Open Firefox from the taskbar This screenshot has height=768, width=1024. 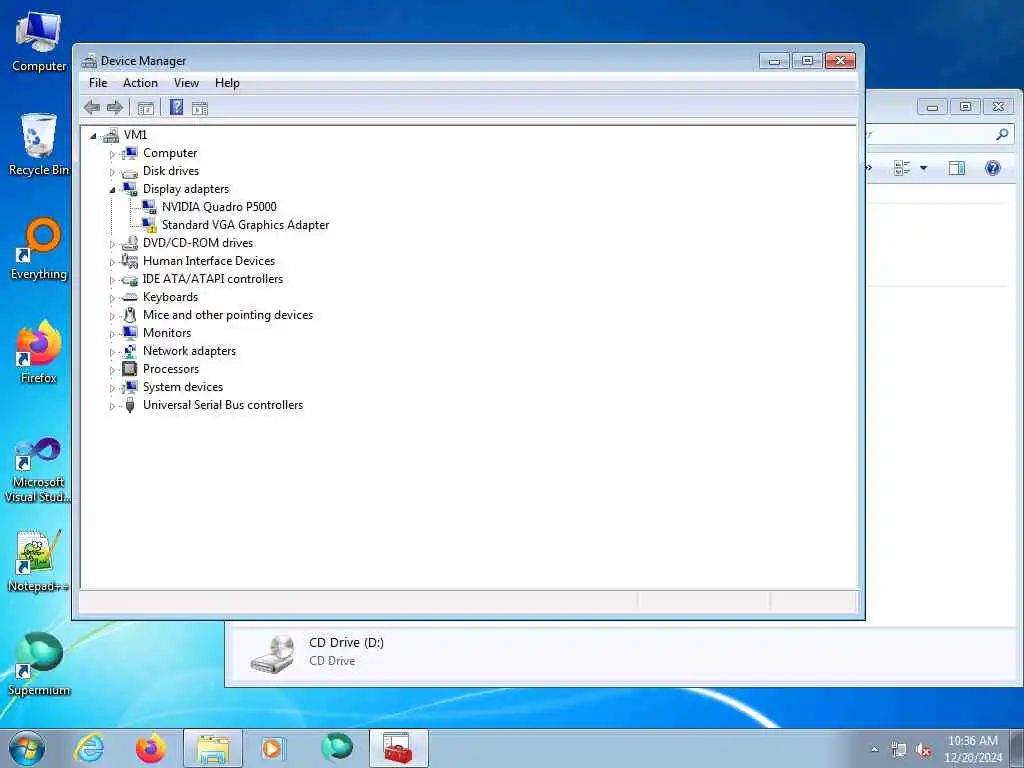151,748
